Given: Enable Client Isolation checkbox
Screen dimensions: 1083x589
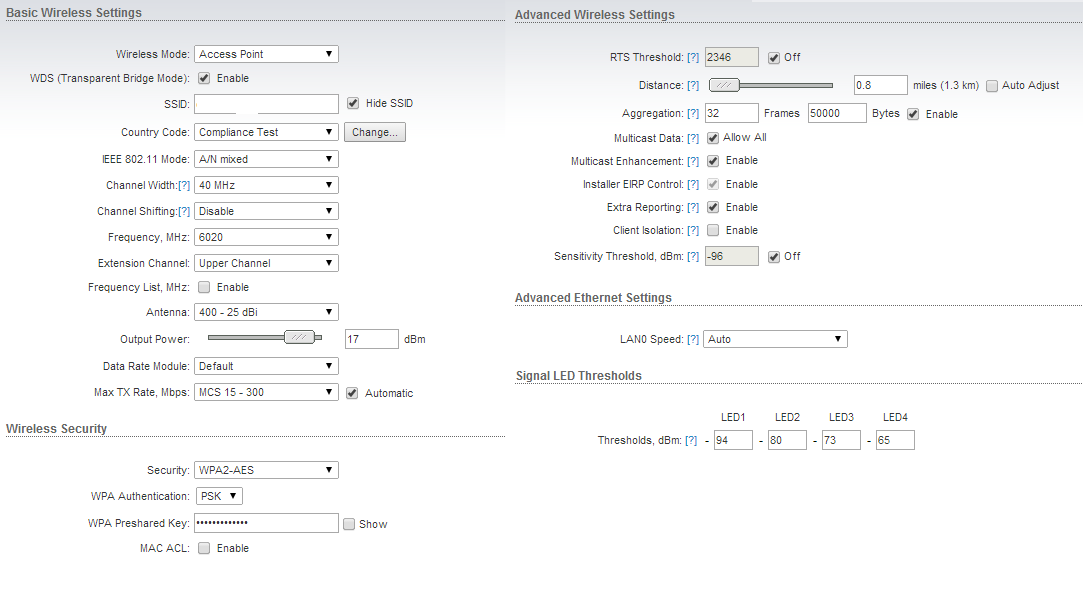Looking at the screenshot, I should click(713, 231).
